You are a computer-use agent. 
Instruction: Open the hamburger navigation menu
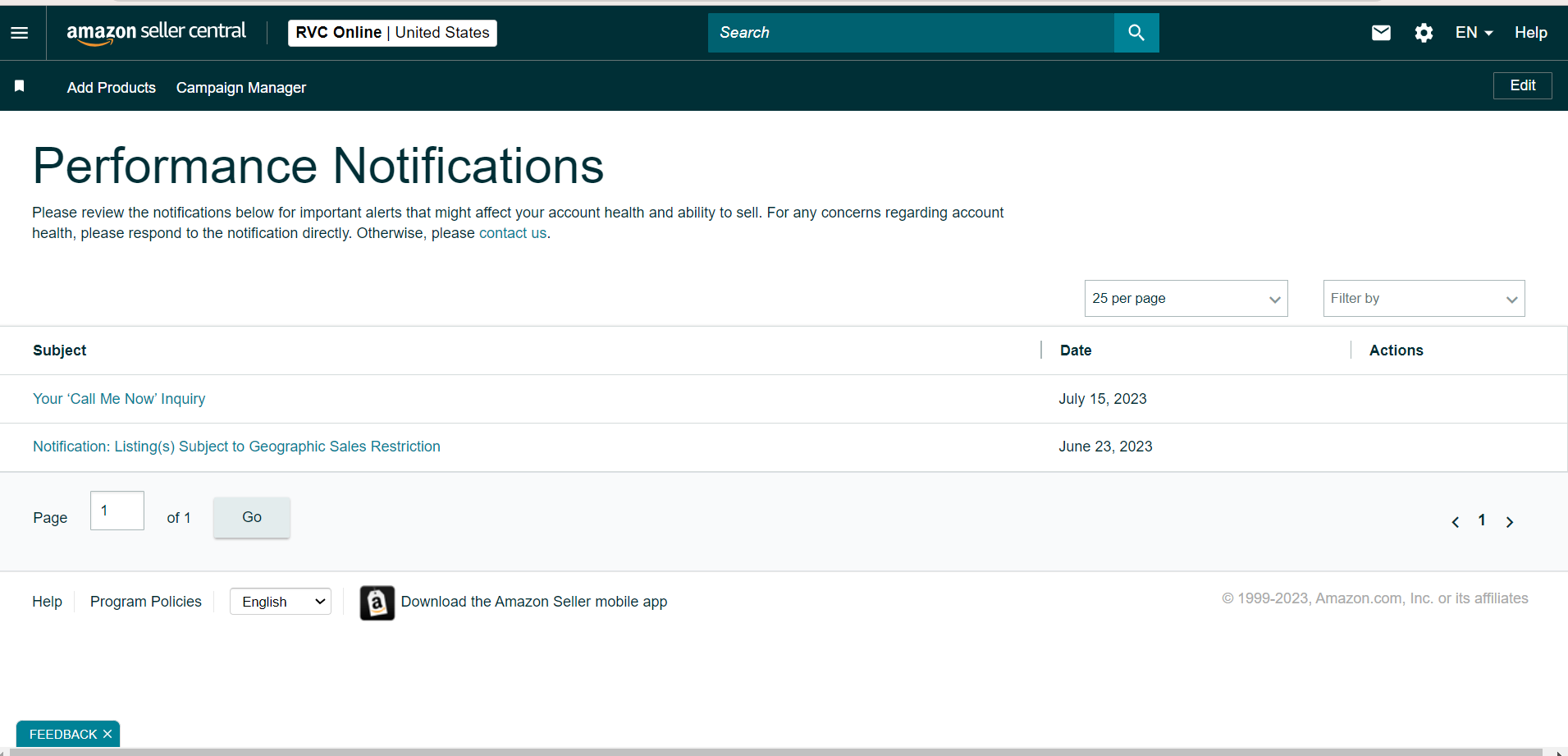tap(20, 33)
